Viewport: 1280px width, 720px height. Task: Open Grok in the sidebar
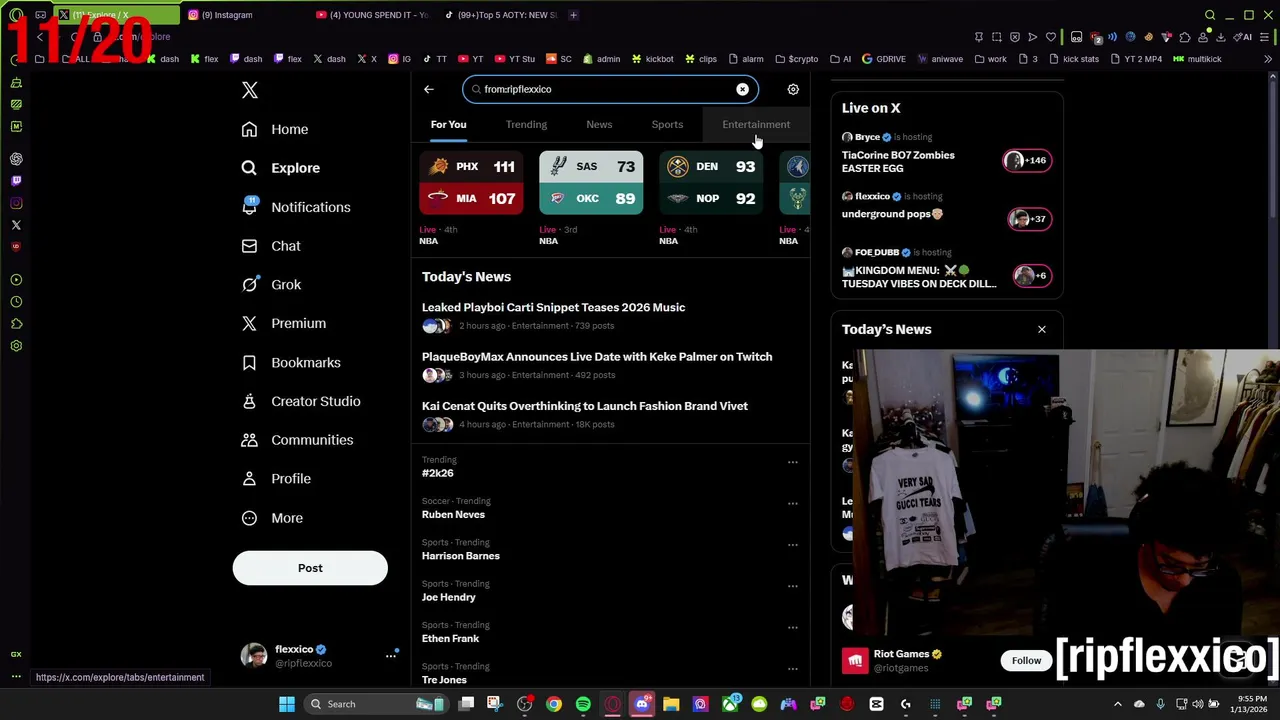(271, 285)
